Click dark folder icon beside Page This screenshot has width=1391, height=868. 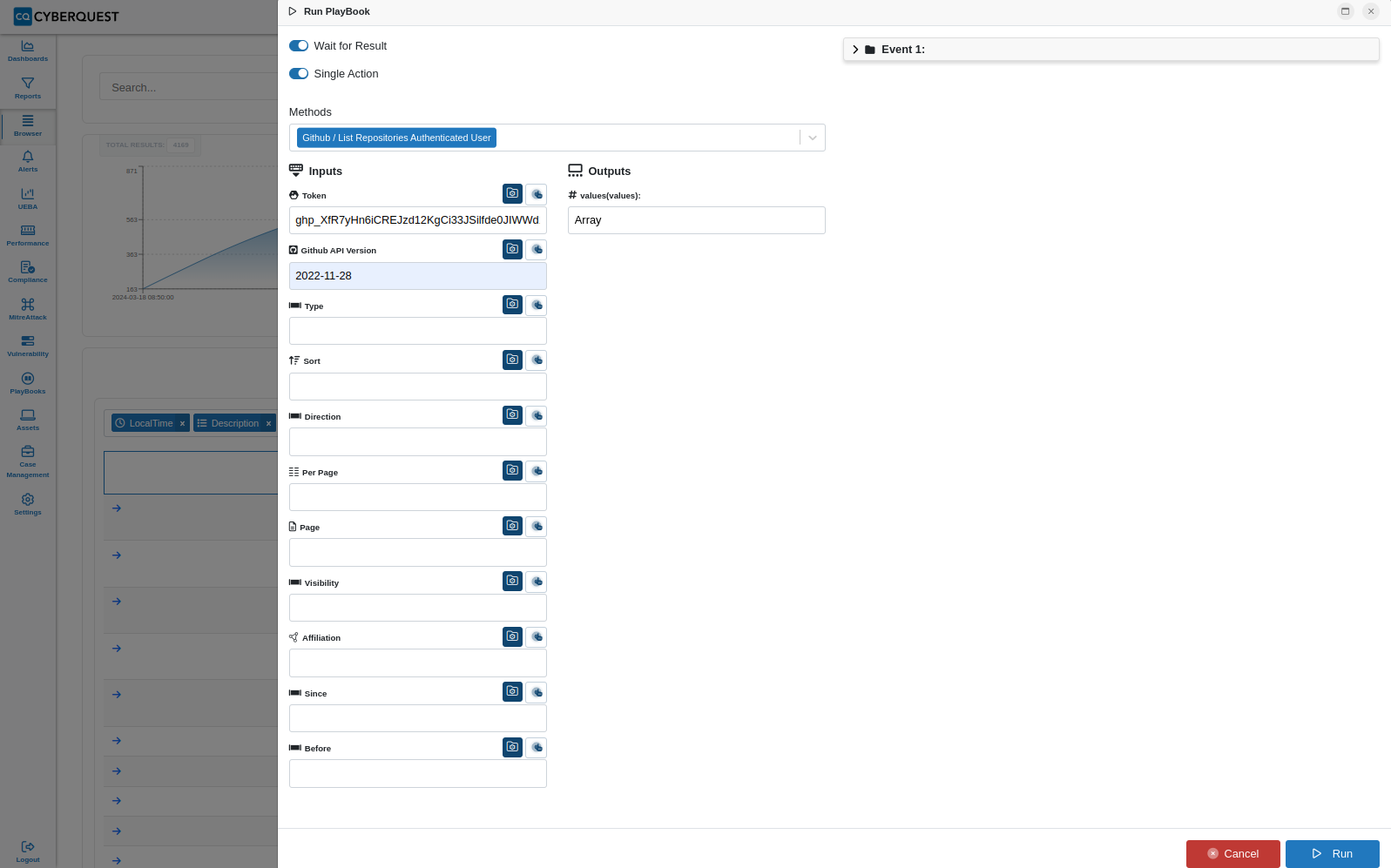point(512,525)
